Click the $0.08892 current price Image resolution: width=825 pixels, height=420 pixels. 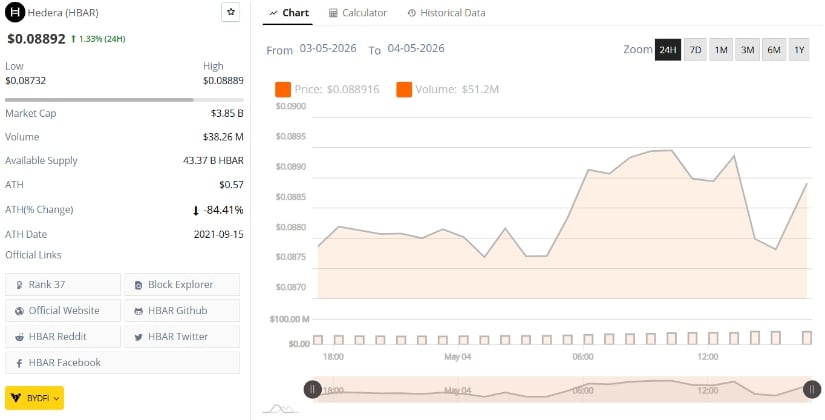[x=36, y=39]
